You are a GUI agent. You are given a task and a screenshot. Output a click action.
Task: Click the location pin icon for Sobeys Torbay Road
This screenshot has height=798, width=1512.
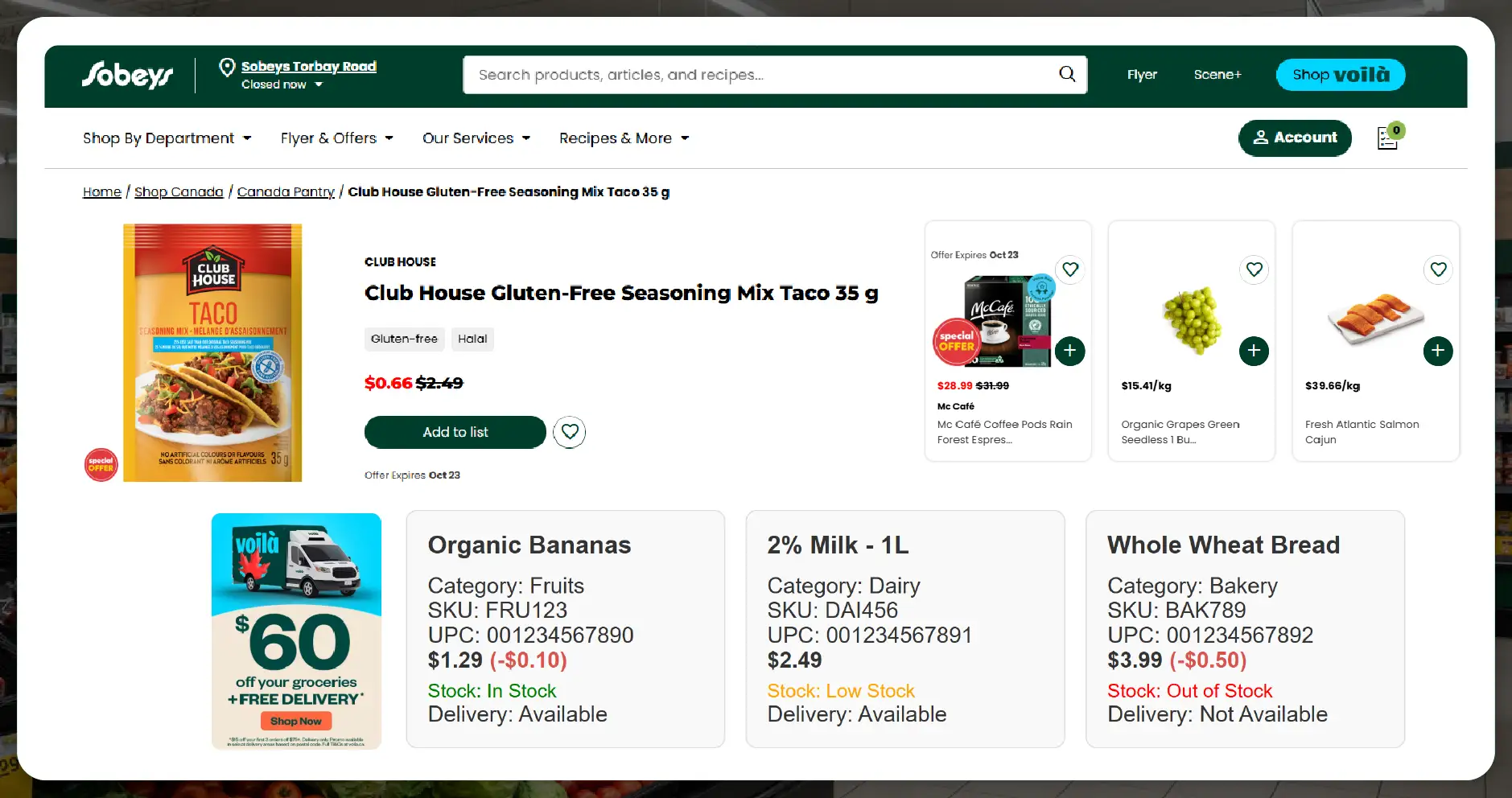(x=228, y=68)
